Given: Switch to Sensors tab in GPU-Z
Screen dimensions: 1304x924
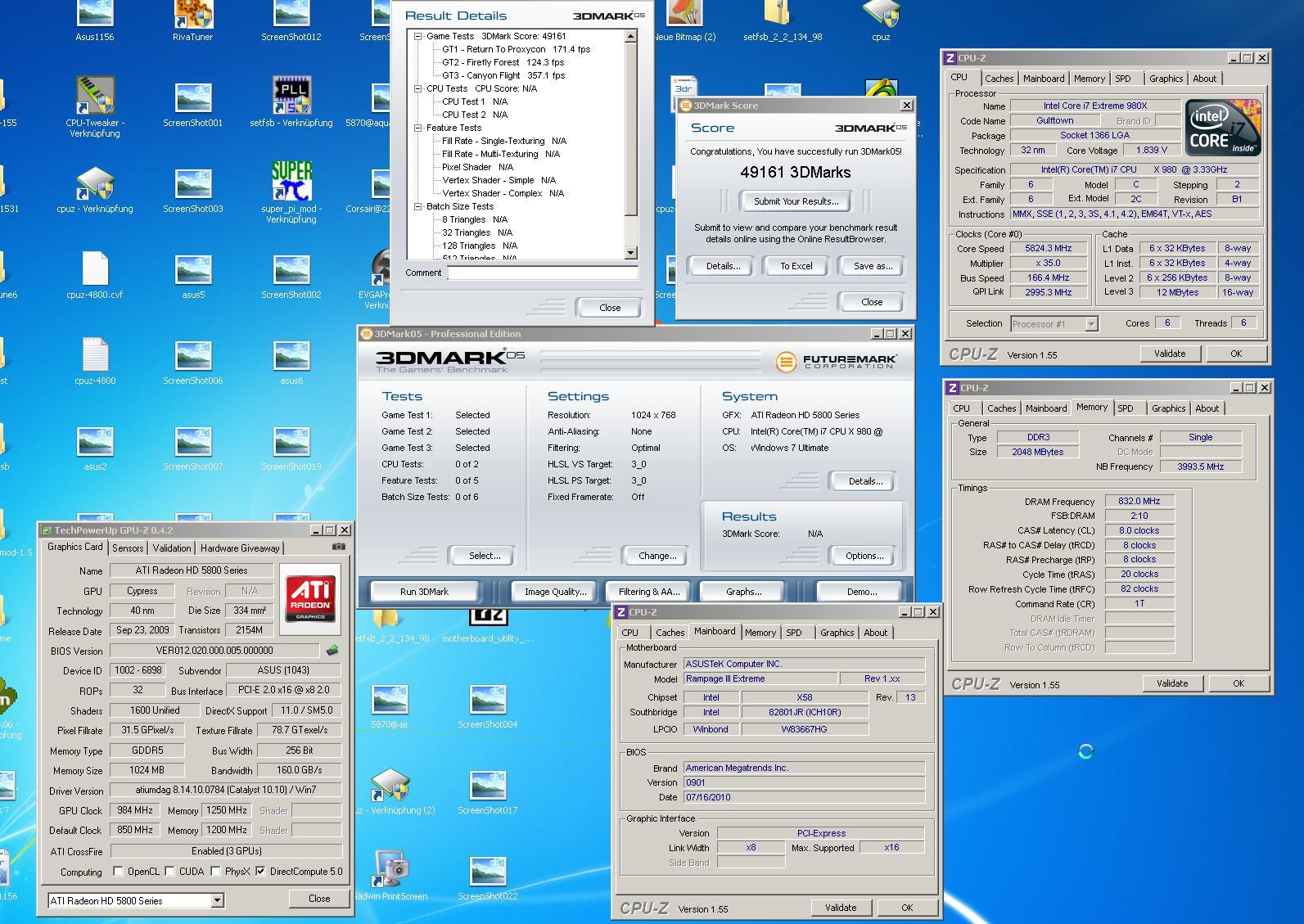Looking at the screenshot, I should (x=128, y=548).
